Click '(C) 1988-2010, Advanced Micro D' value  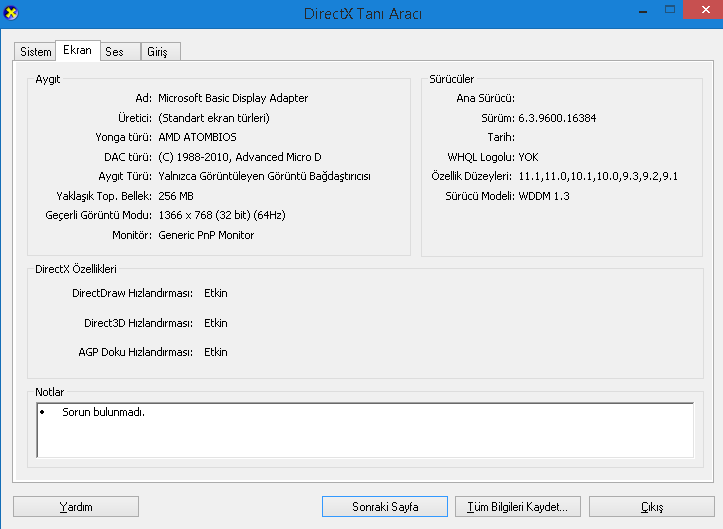tap(240, 157)
